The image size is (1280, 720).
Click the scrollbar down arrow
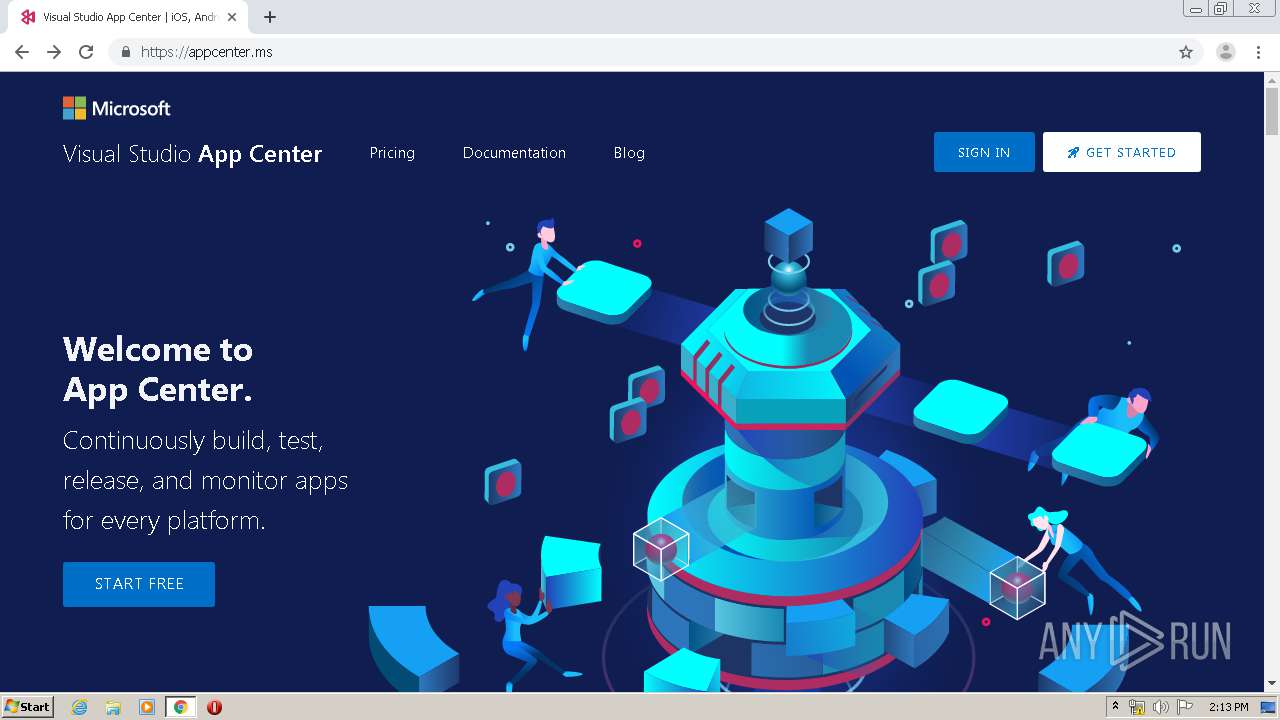(x=1272, y=683)
